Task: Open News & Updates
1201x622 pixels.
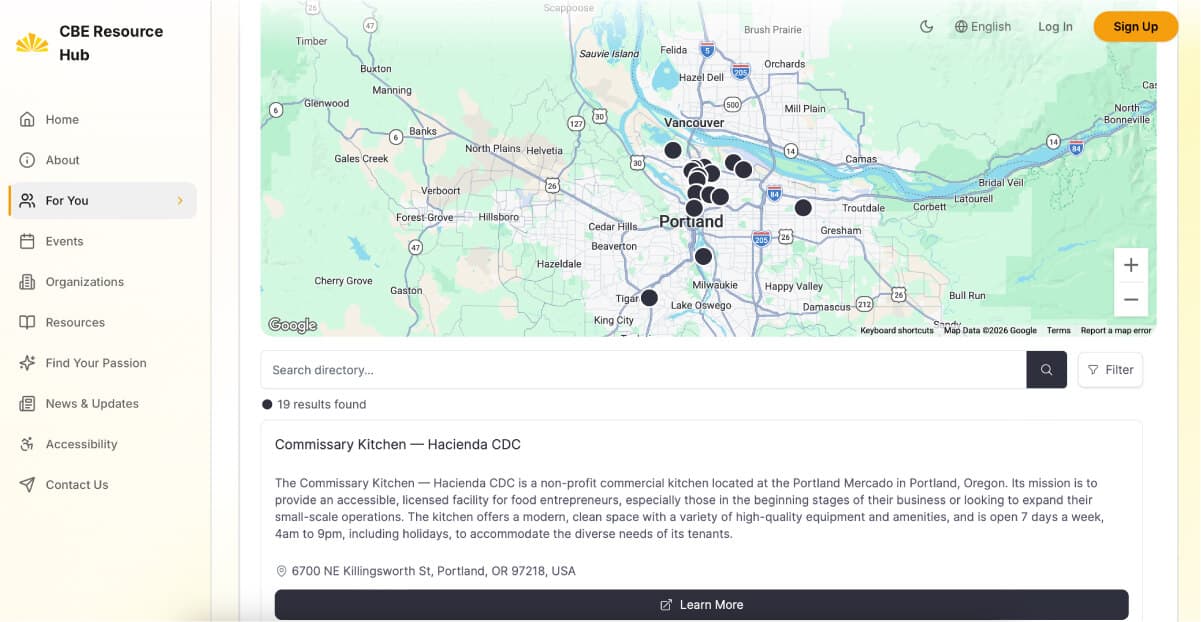Action: 92,404
